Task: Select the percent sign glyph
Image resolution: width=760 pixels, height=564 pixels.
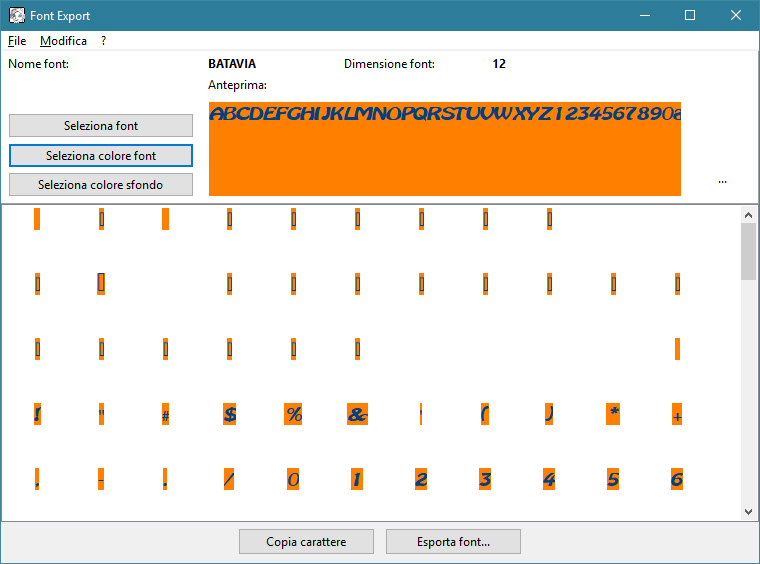Action: coord(293,415)
